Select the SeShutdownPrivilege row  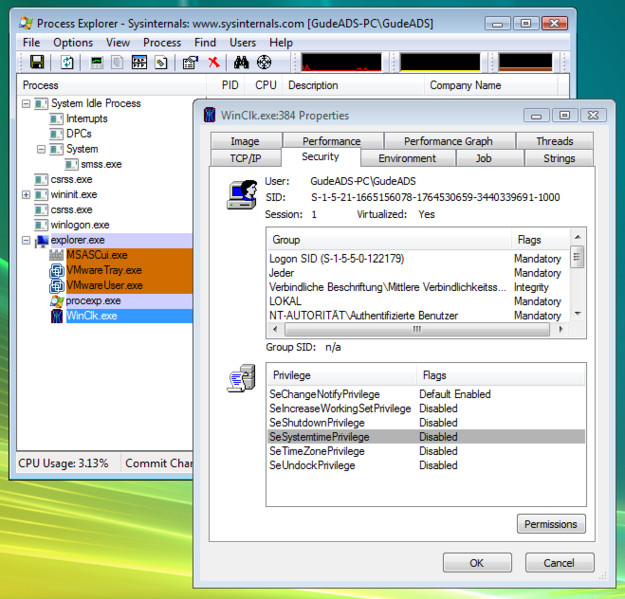coord(426,422)
